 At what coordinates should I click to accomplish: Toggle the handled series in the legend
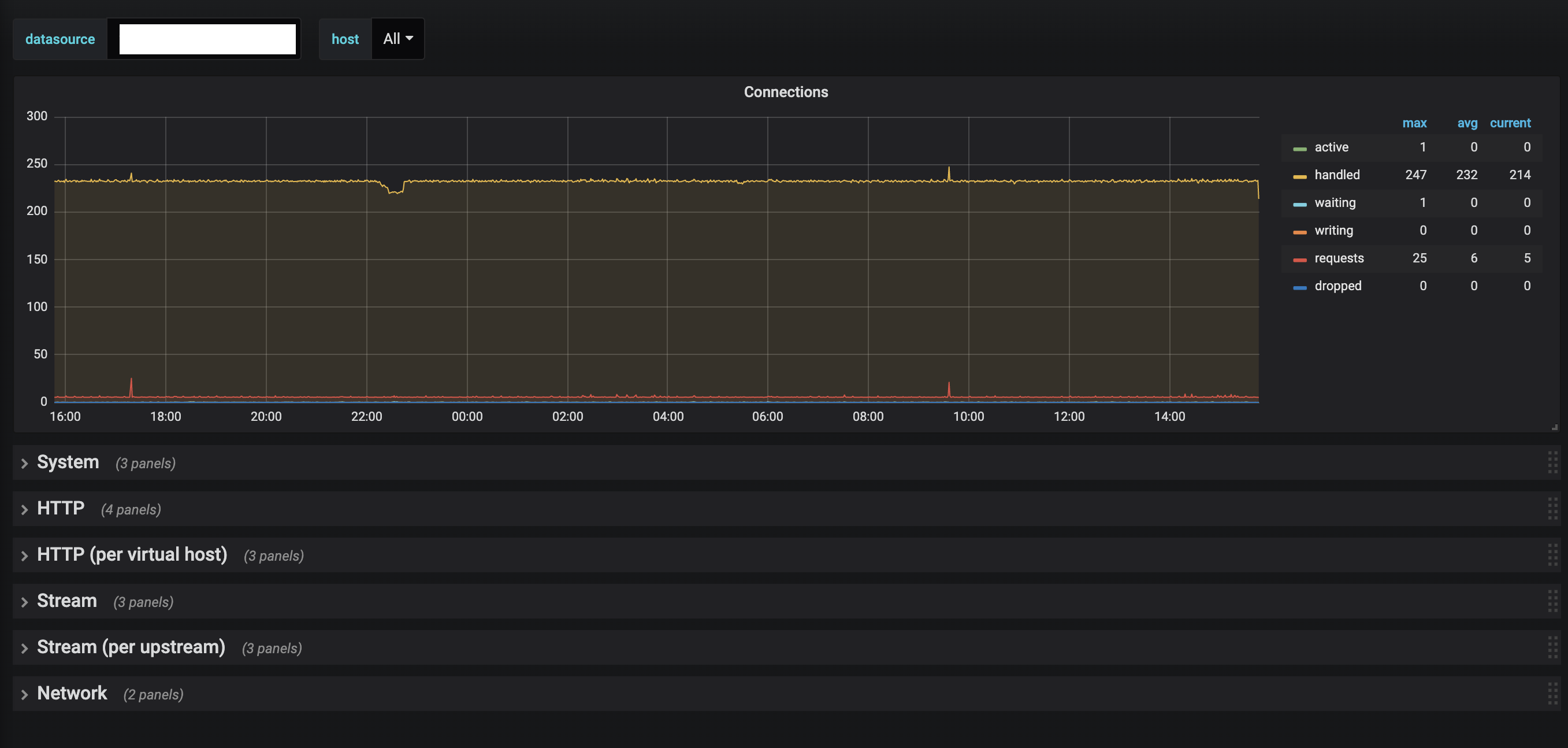[x=1337, y=175]
